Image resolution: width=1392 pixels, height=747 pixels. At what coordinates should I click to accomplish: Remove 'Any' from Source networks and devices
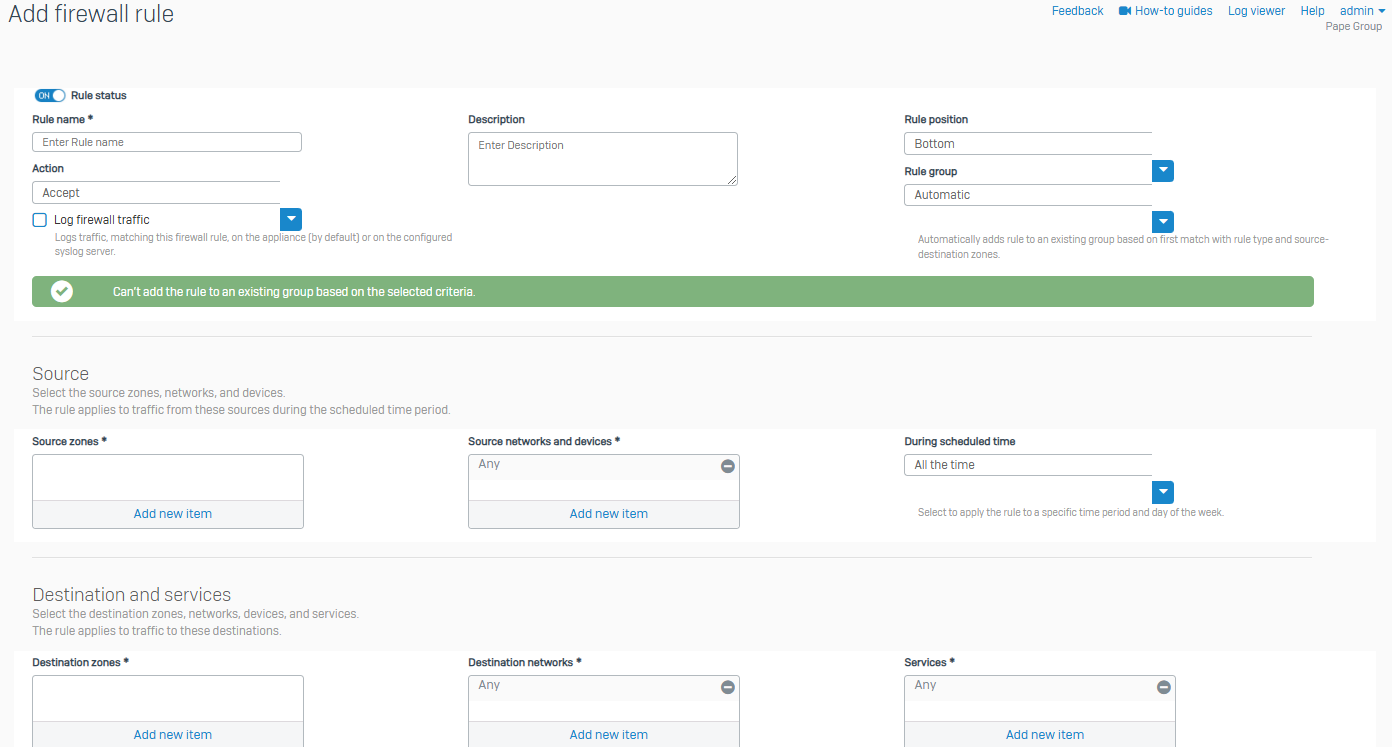point(728,466)
